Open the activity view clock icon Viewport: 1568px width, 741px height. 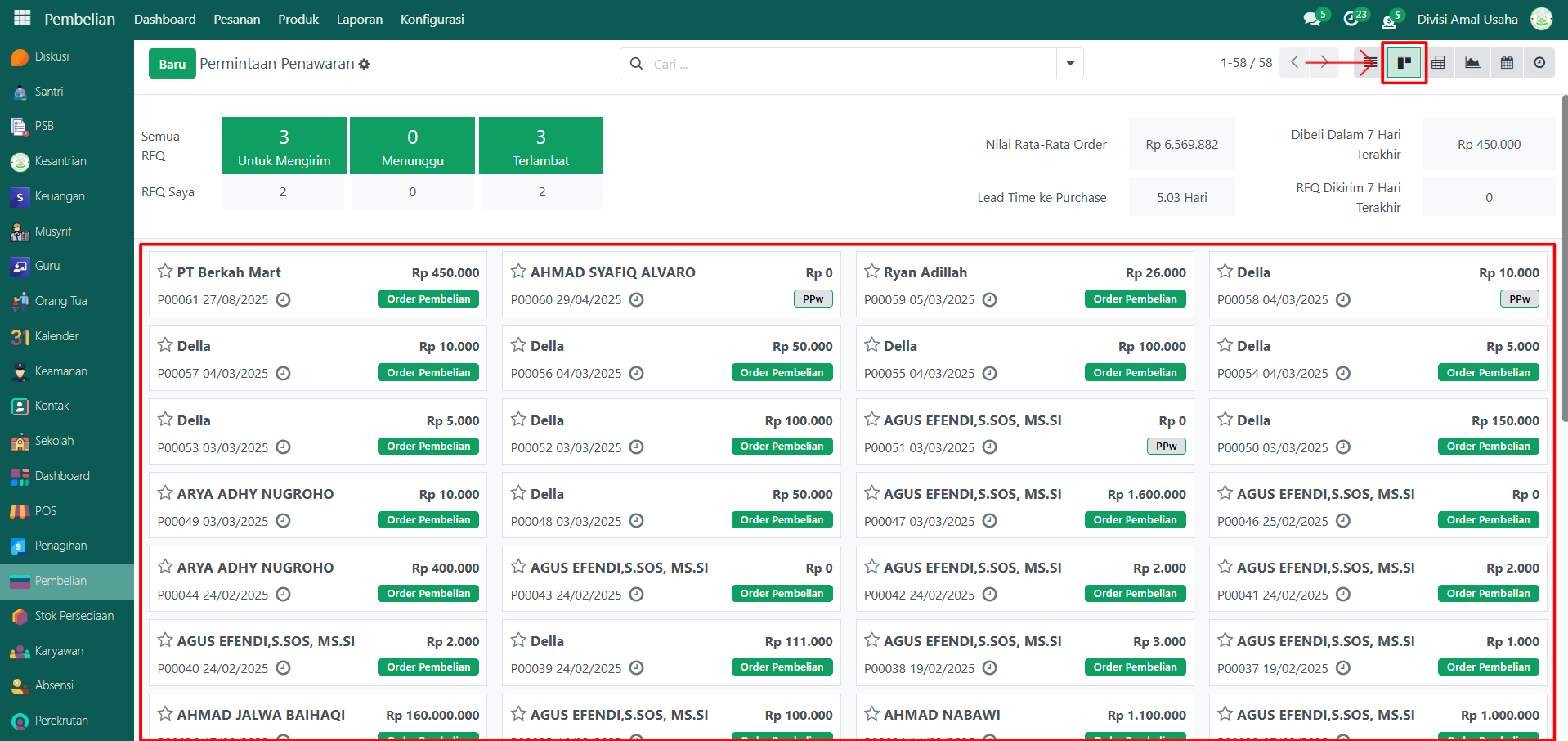[1539, 63]
